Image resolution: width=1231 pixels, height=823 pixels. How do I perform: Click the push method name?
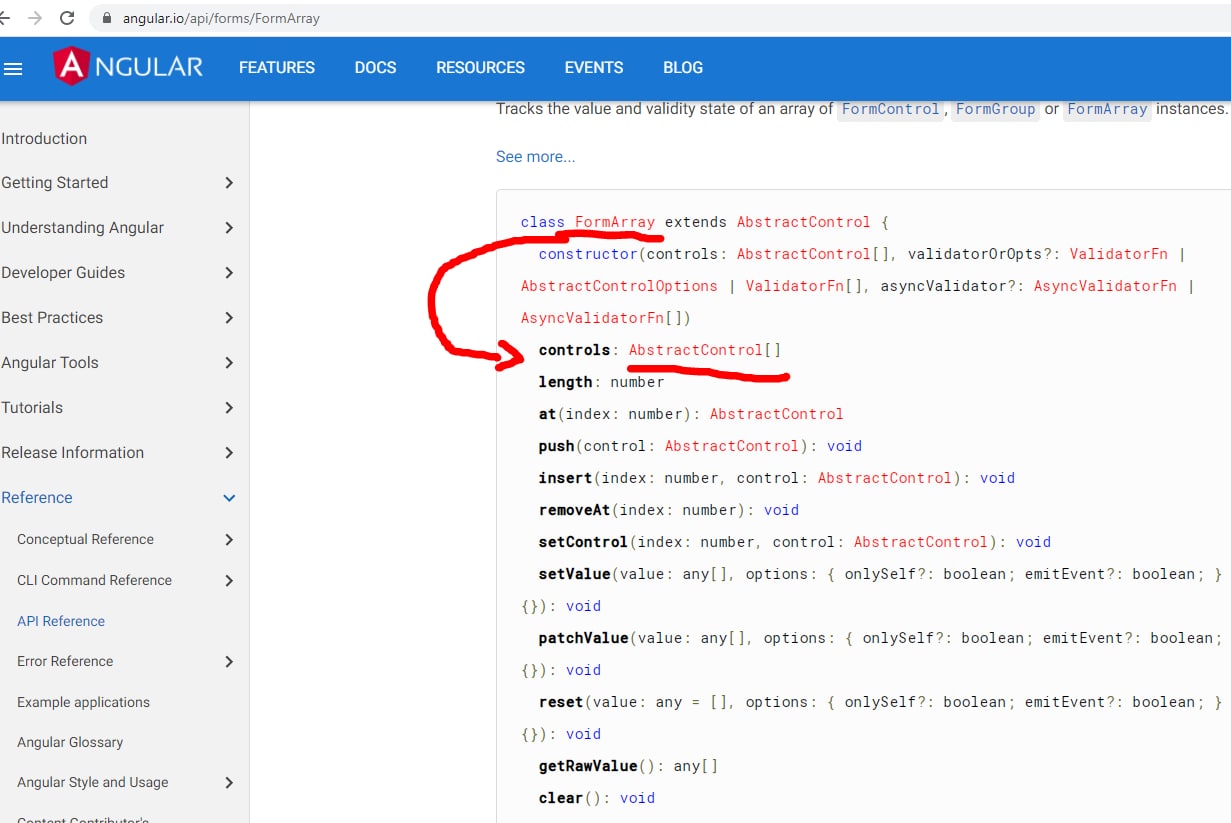coord(556,446)
